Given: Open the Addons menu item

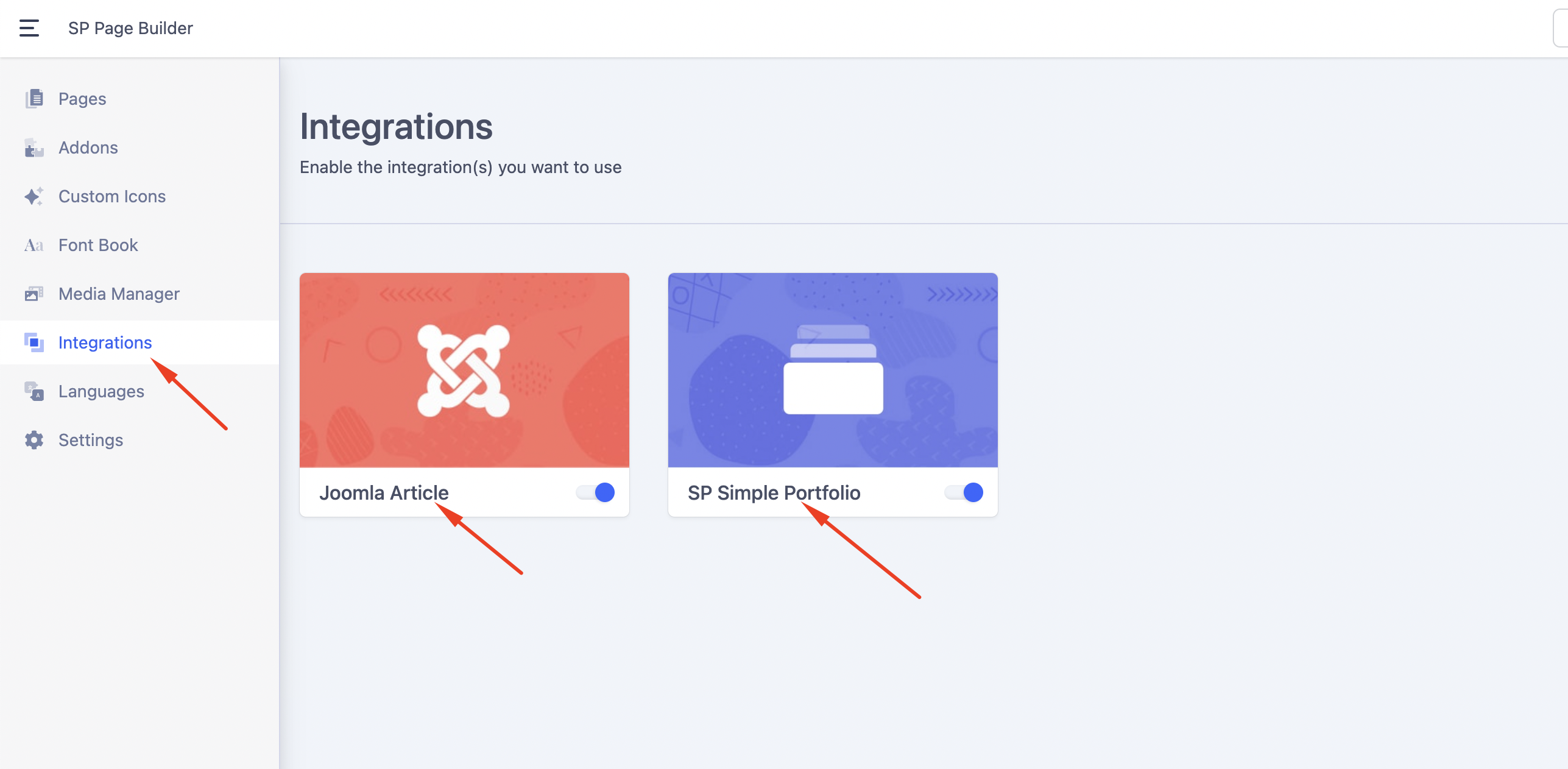Looking at the screenshot, I should point(139,147).
